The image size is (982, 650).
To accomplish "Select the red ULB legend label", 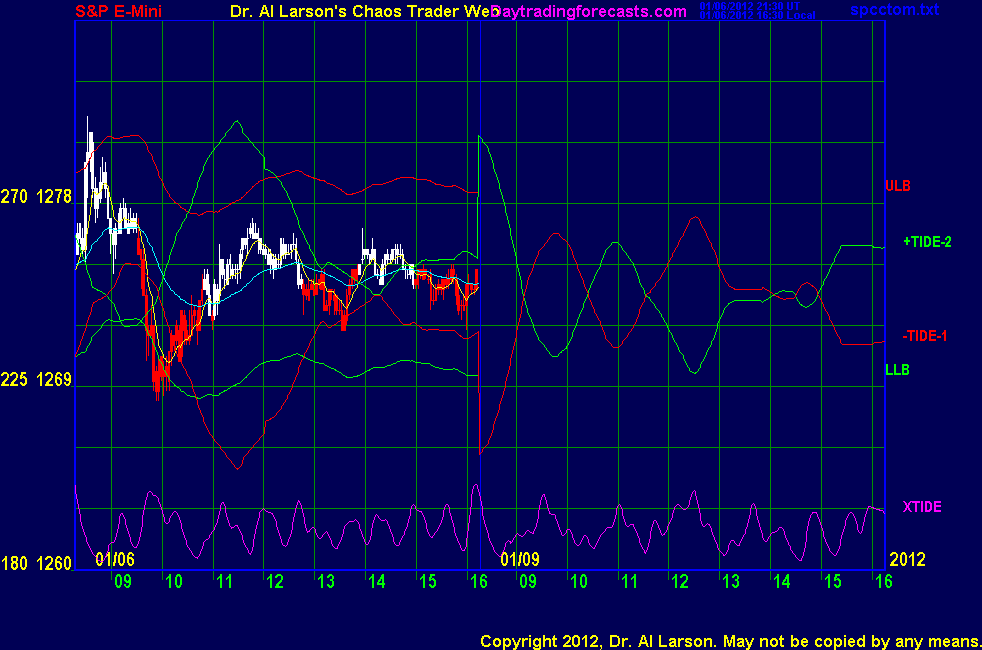I will pos(897,186).
